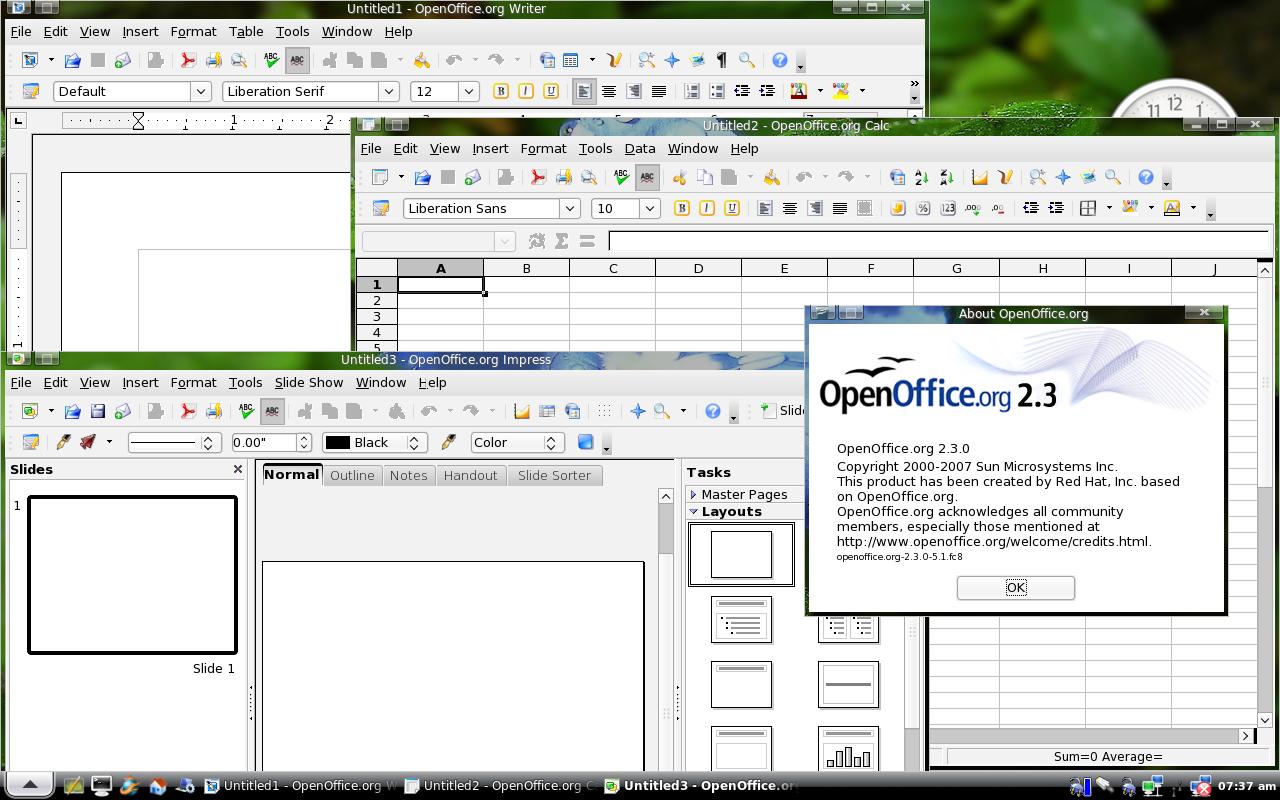Open the Apply Style dropdown showing Default
The height and width of the screenshot is (800, 1280).
(x=200, y=91)
